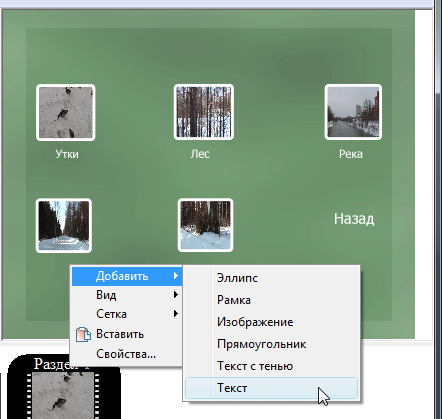Click the Река label
Viewport: 442px width, 419px height.
tap(351, 154)
